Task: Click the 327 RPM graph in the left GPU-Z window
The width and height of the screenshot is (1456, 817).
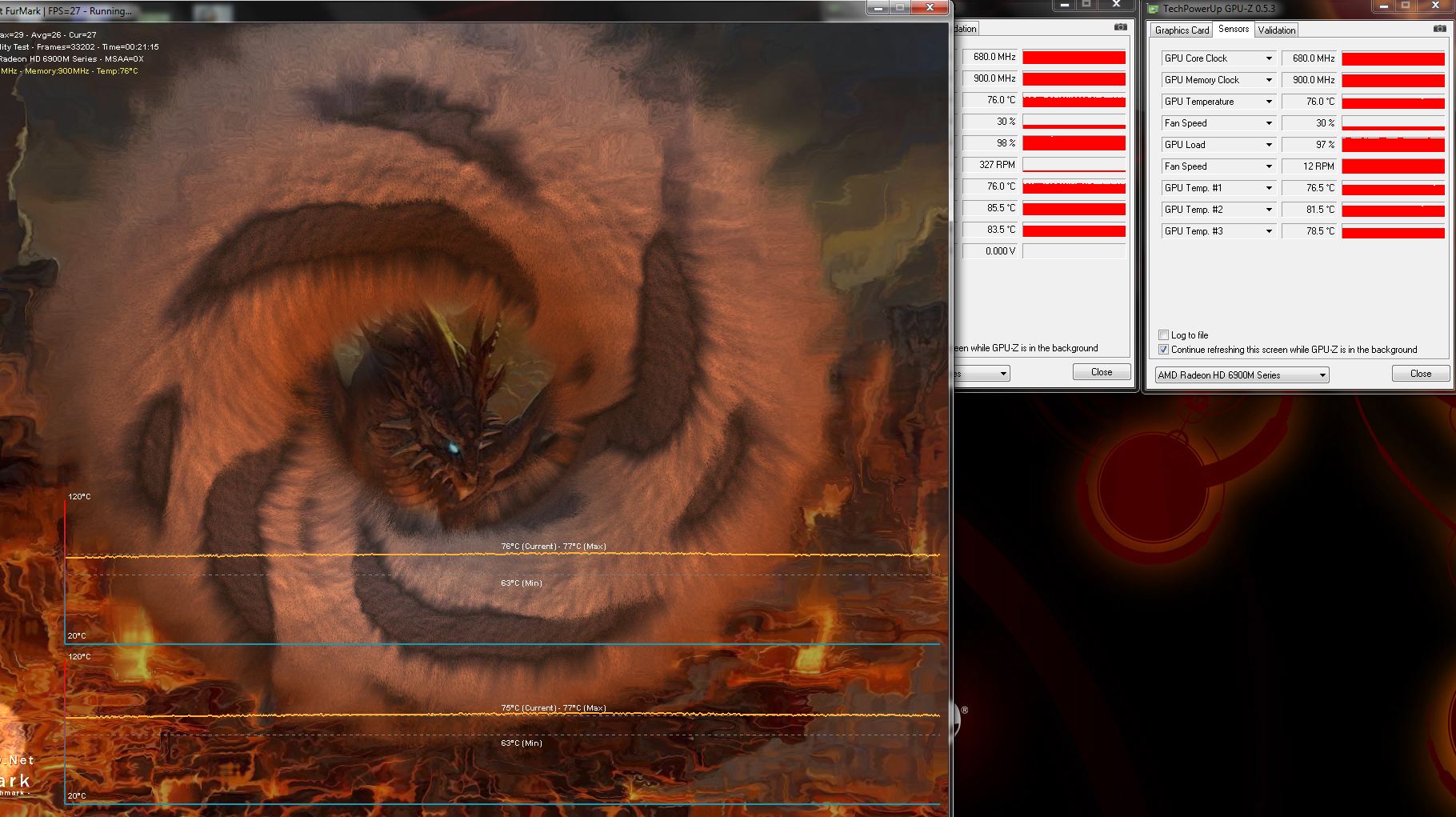Action: 1074,165
